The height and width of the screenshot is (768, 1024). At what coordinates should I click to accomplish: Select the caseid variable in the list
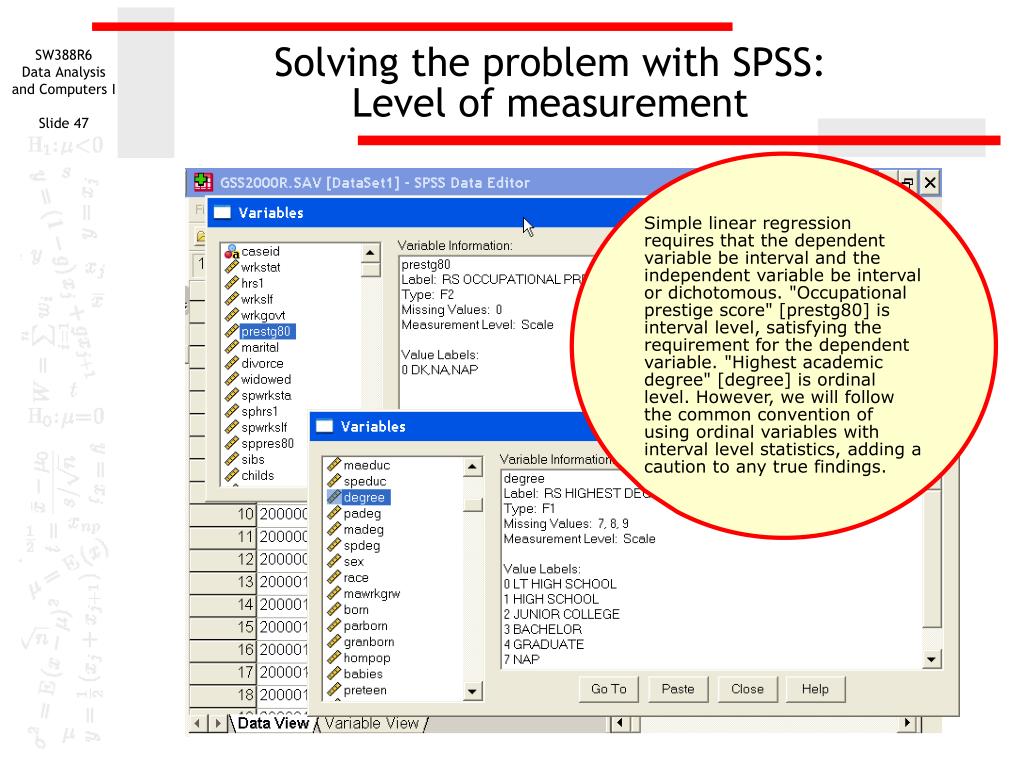point(260,251)
